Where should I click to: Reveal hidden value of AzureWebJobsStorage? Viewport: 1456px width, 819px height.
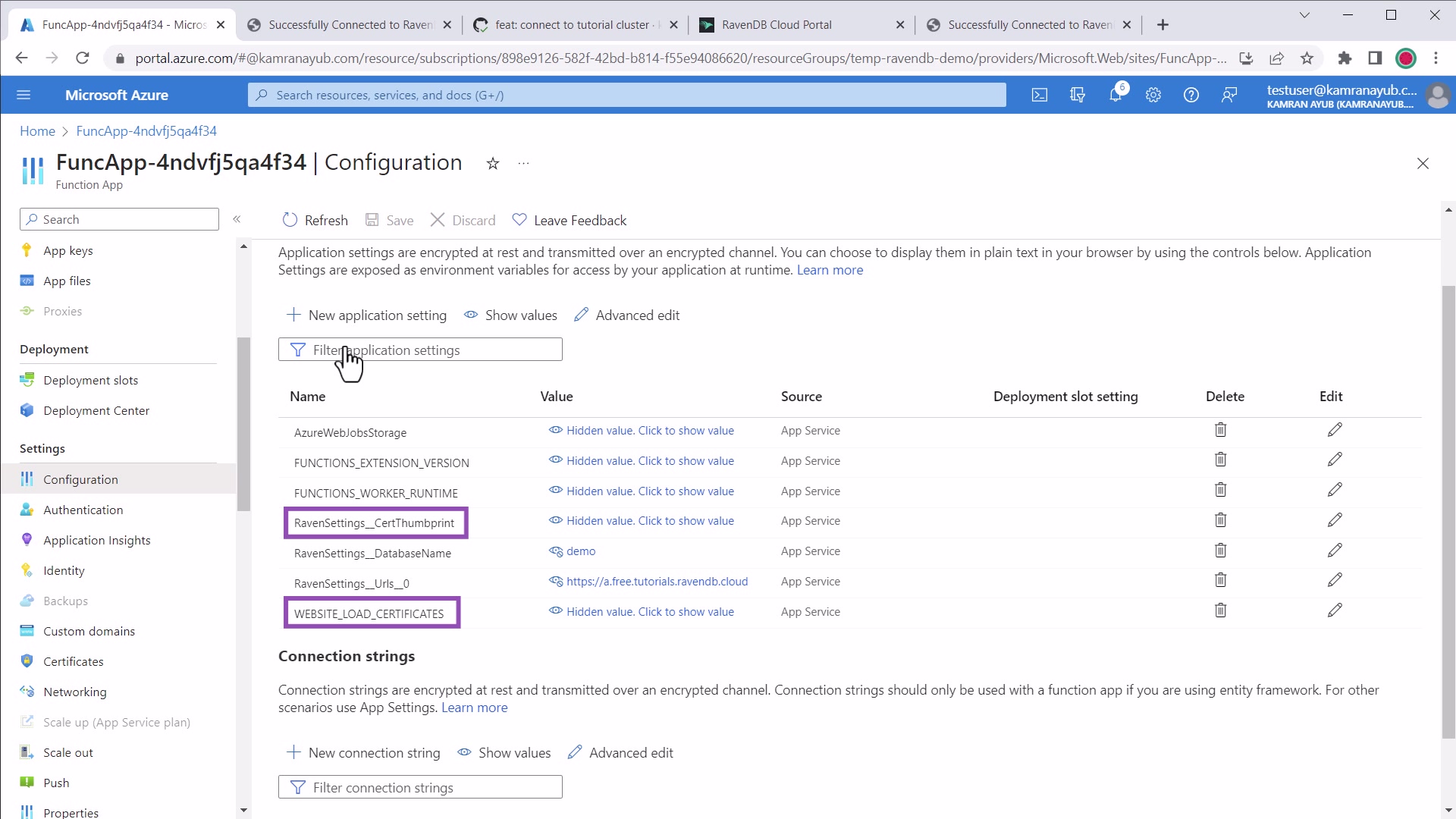tap(642, 431)
